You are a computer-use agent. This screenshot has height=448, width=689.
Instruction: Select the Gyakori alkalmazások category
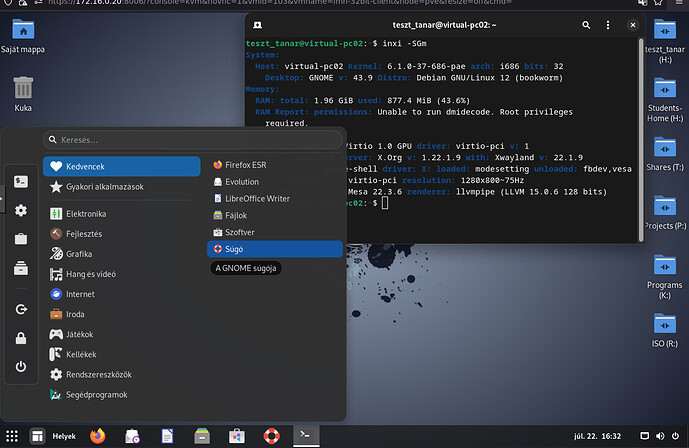pyautogui.click(x=104, y=187)
